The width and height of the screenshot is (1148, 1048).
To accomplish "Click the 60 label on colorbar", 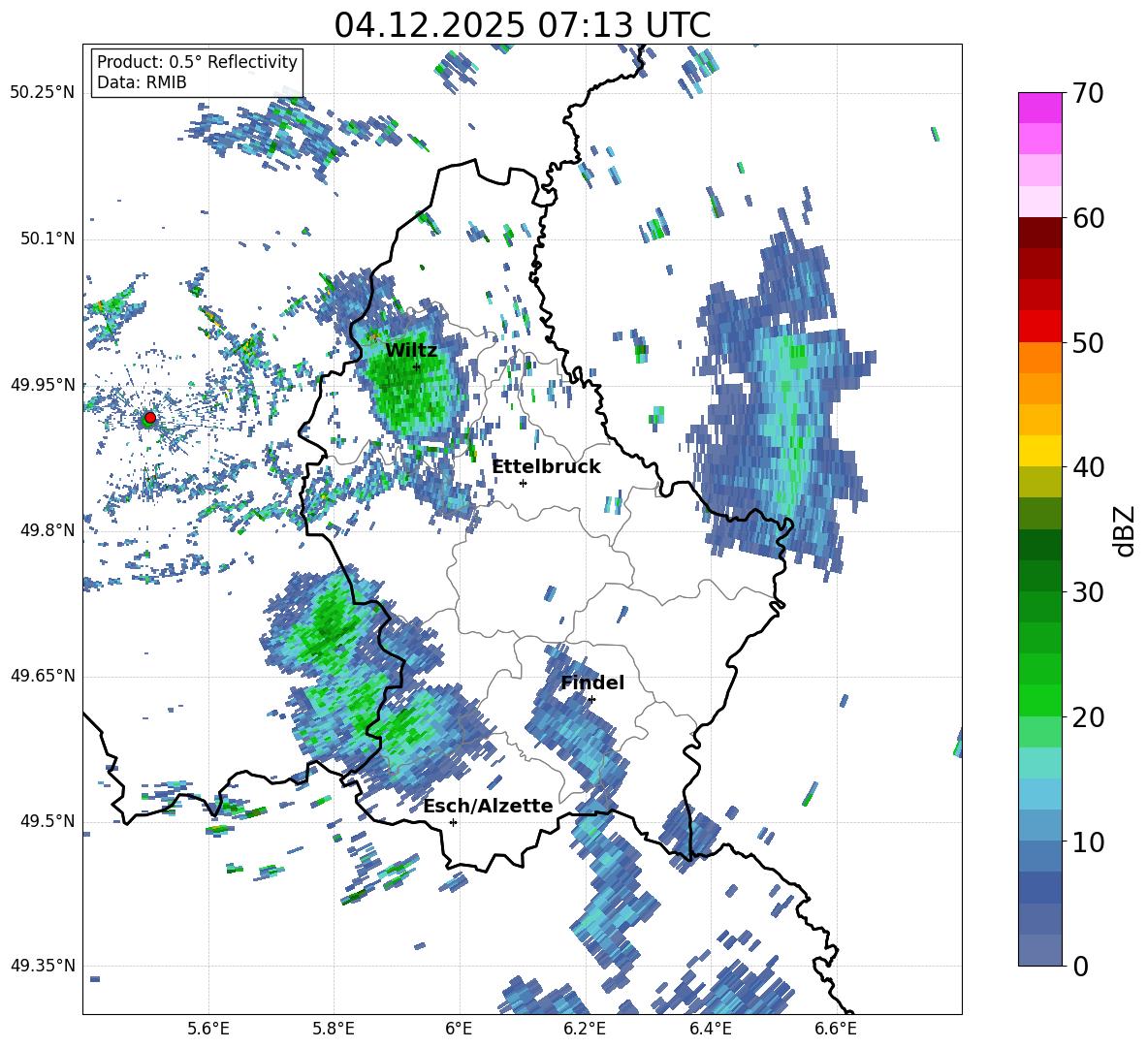I will pyautogui.click(x=1088, y=218).
